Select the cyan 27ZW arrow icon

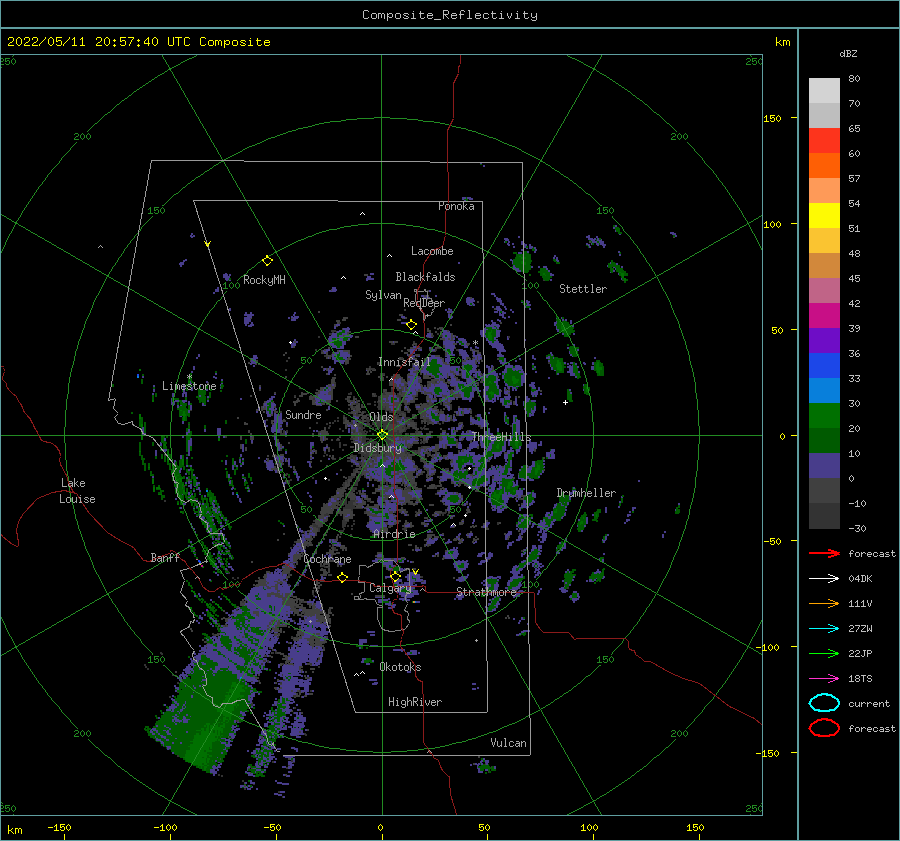click(824, 629)
